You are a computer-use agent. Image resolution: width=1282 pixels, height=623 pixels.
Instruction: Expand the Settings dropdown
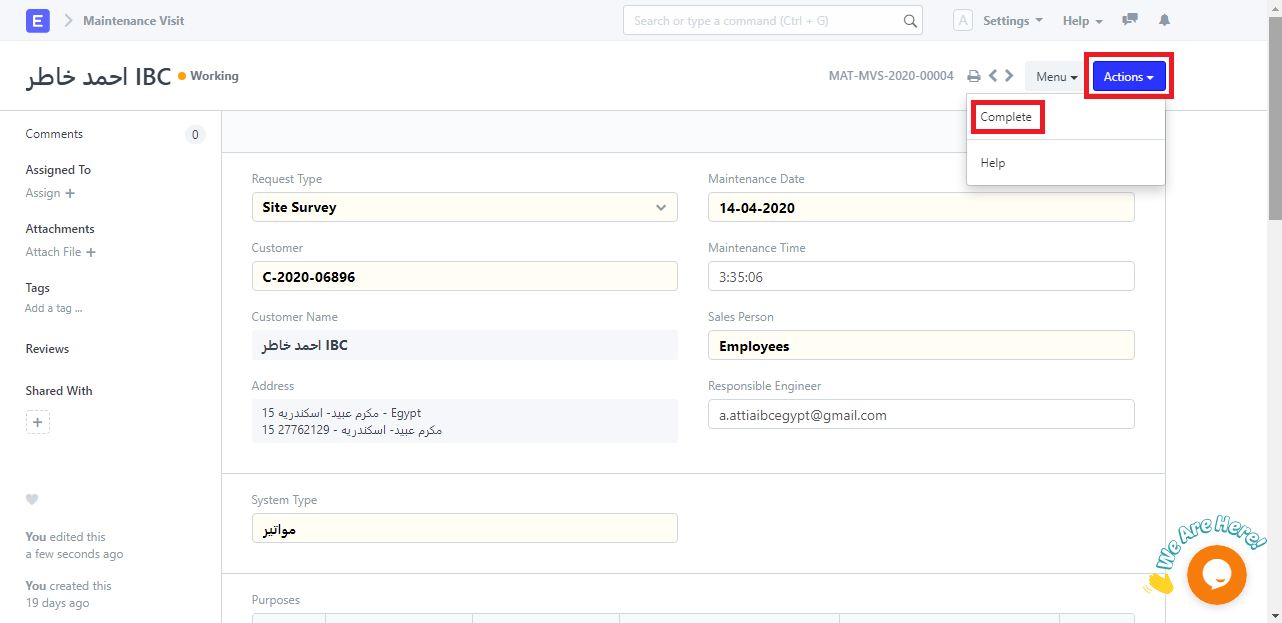click(1013, 20)
